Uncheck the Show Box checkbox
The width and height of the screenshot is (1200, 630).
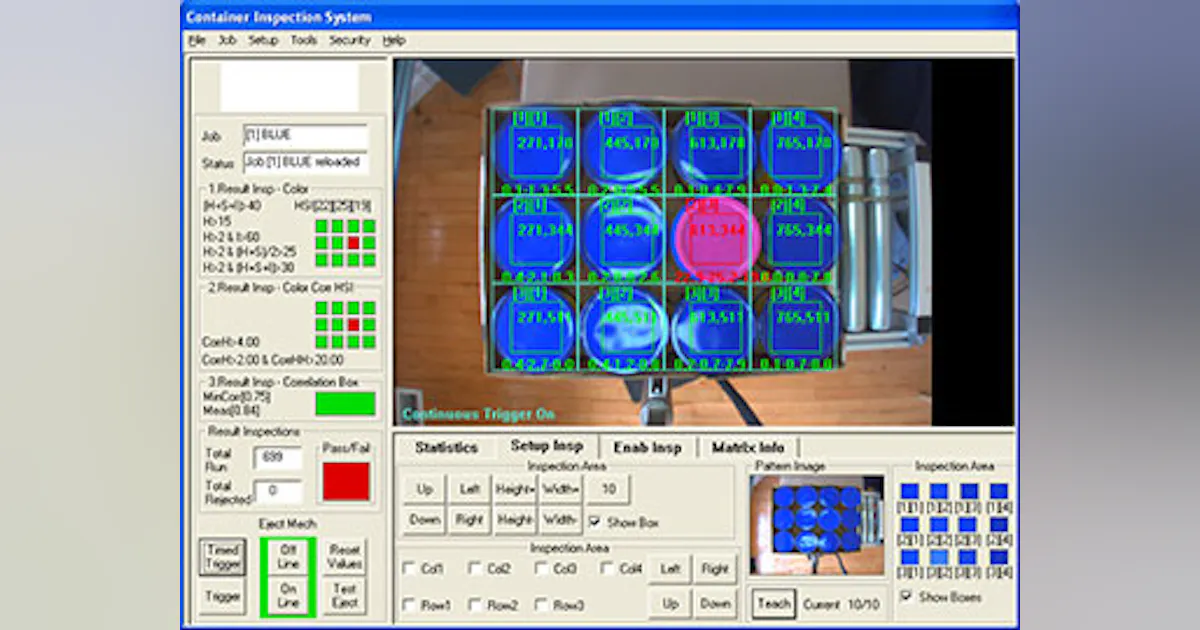596,522
